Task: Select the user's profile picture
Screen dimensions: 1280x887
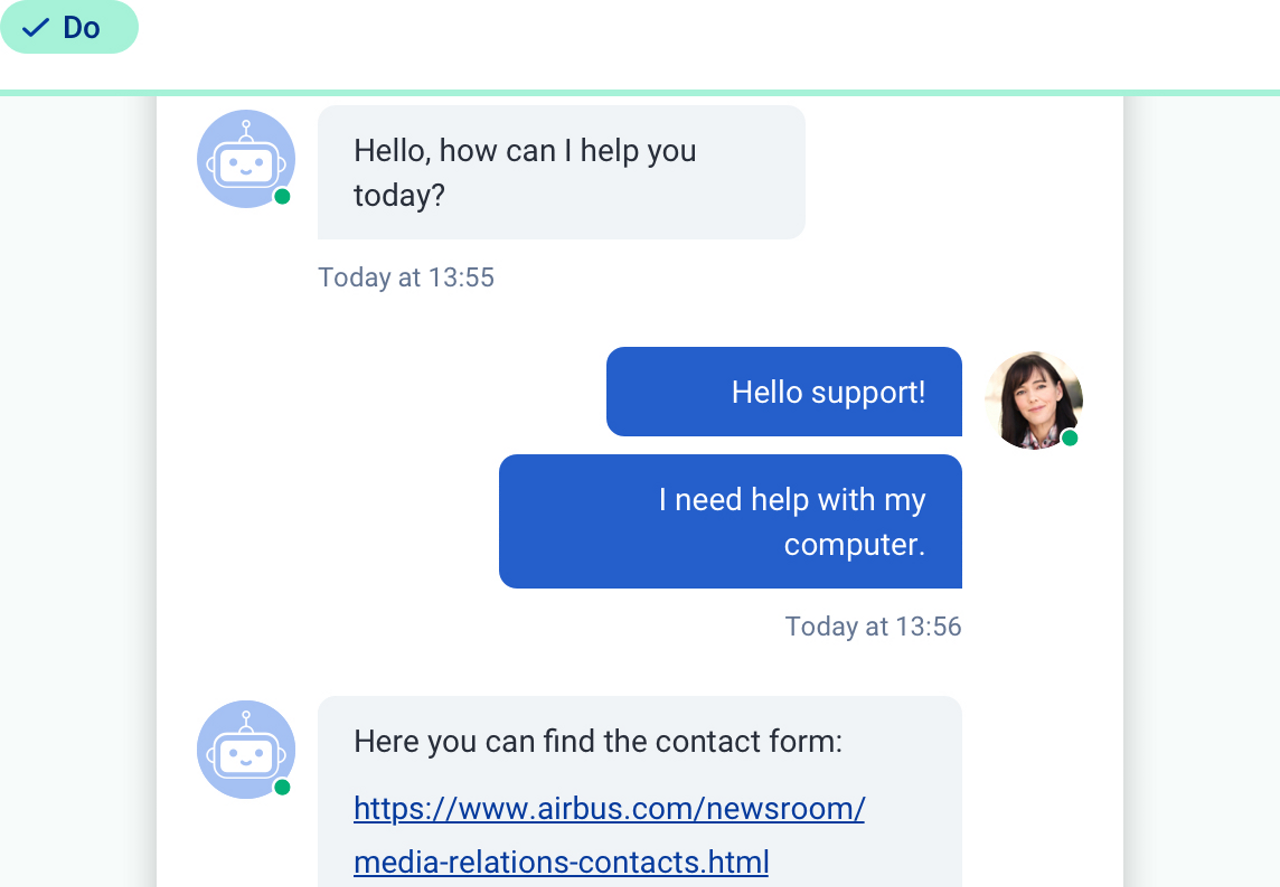Action: [1031, 400]
